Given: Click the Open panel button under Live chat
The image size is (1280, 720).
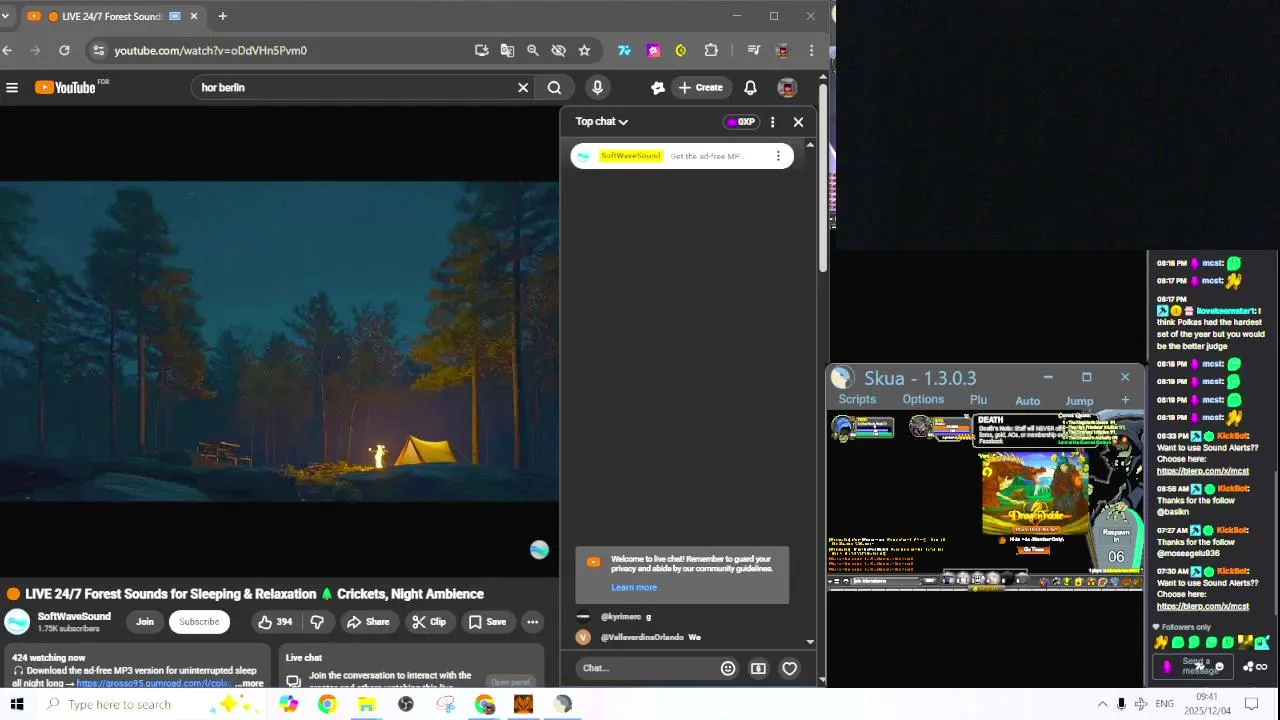Looking at the screenshot, I should pos(510,682).
